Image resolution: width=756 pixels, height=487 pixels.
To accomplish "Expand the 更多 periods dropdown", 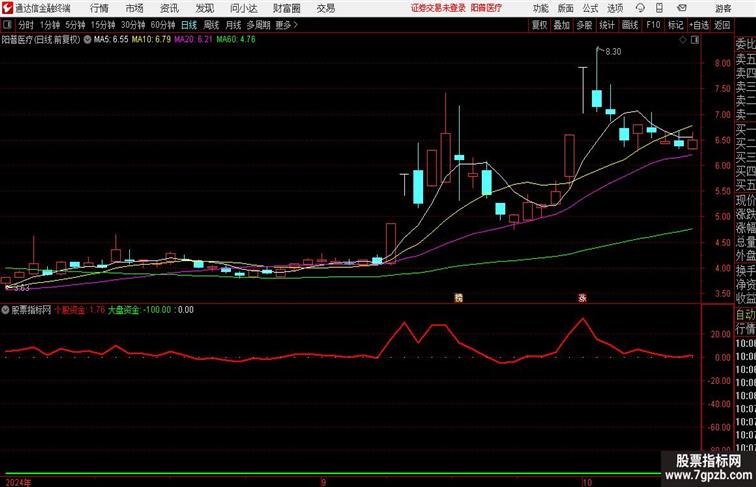I will pyautogui.click(x=287, y=25).
